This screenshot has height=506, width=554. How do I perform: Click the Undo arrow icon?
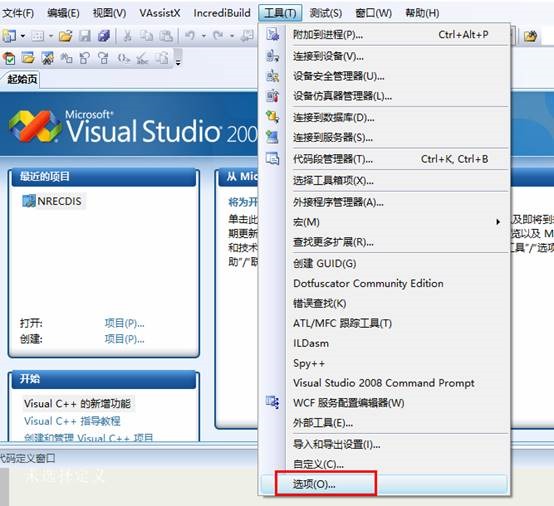coord(190,36)
